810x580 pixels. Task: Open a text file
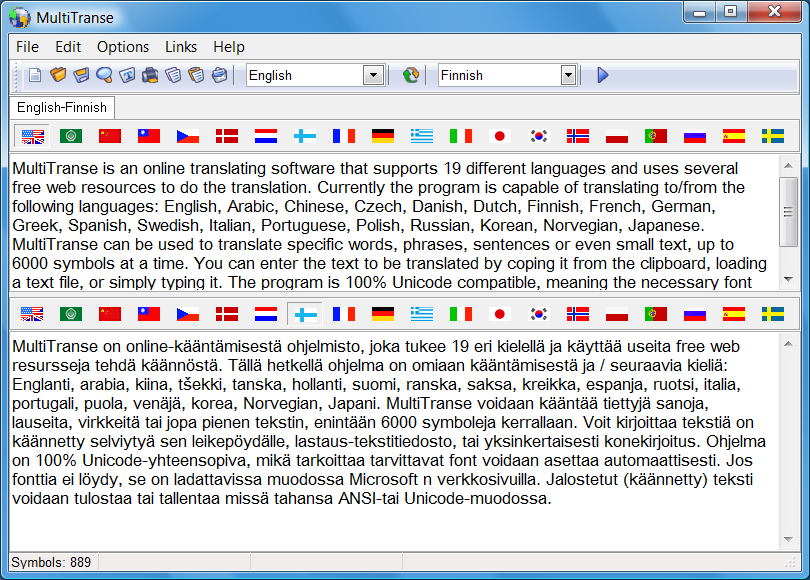pyautogui.click(x=56, y=75)
